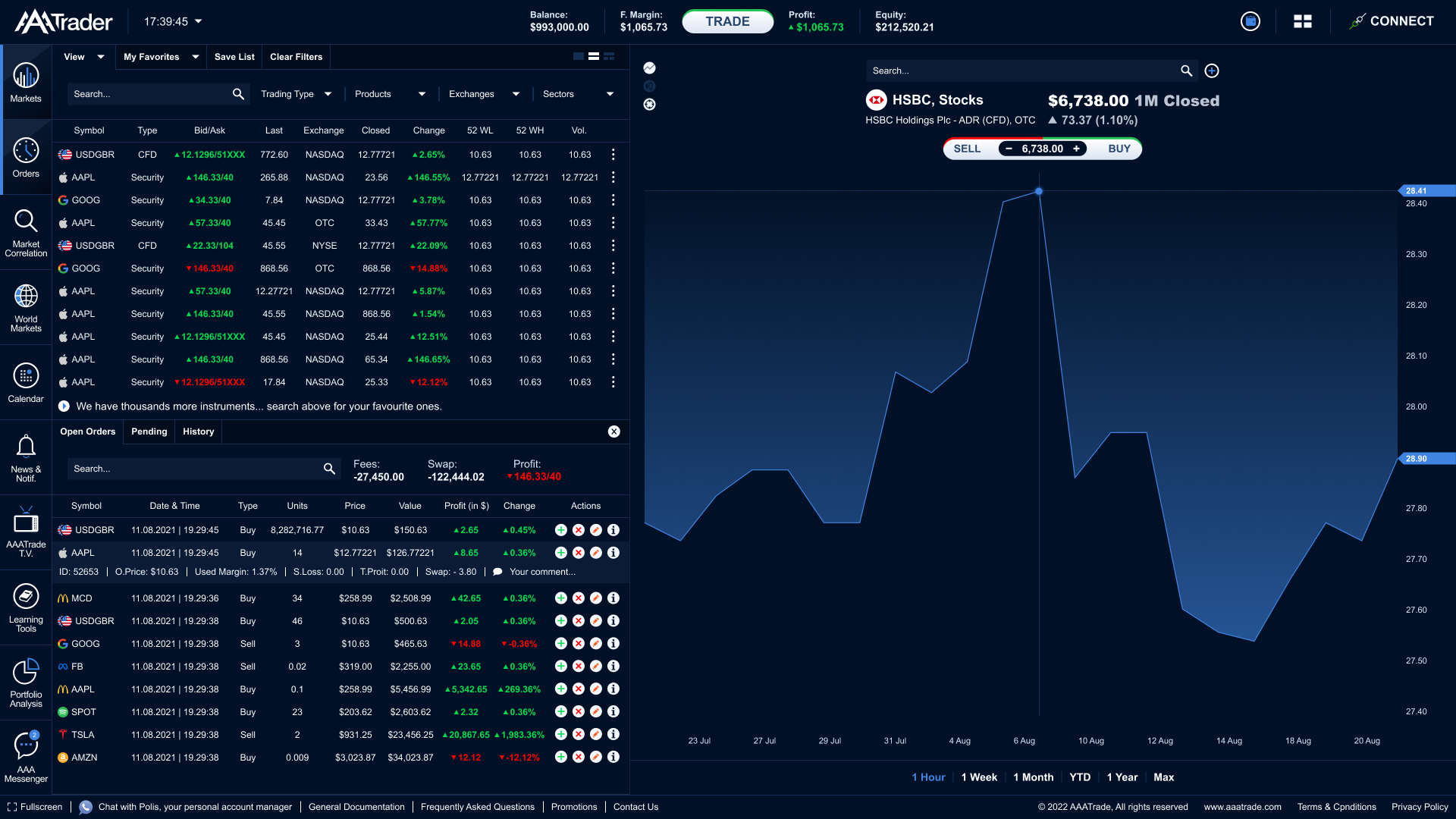Select the 1 Month range tab
The width and height of the screenshot is (1456, 819).
1033,777
